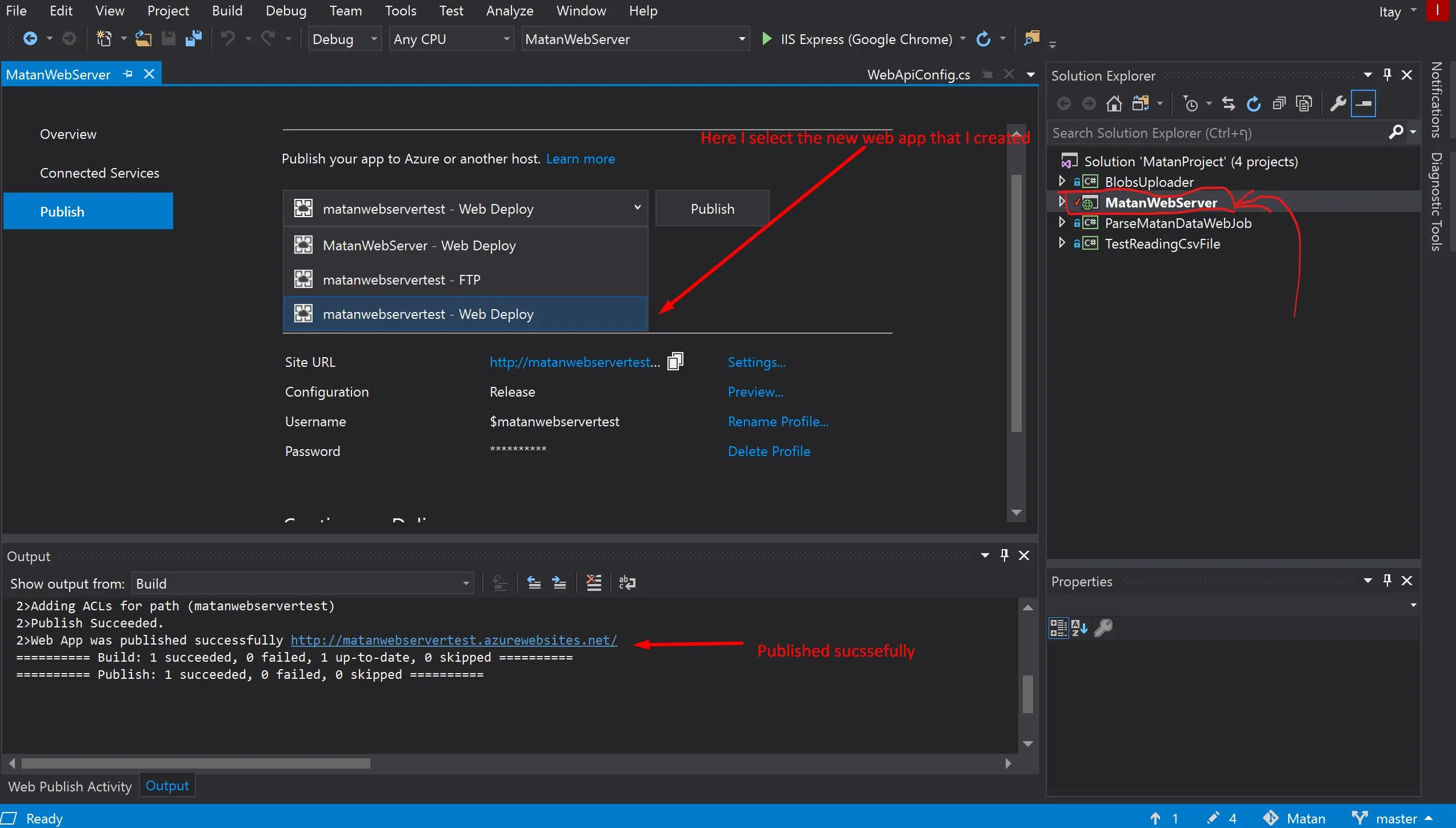Click the Publish button
The image size is (1456, 828).
(712, 209)
